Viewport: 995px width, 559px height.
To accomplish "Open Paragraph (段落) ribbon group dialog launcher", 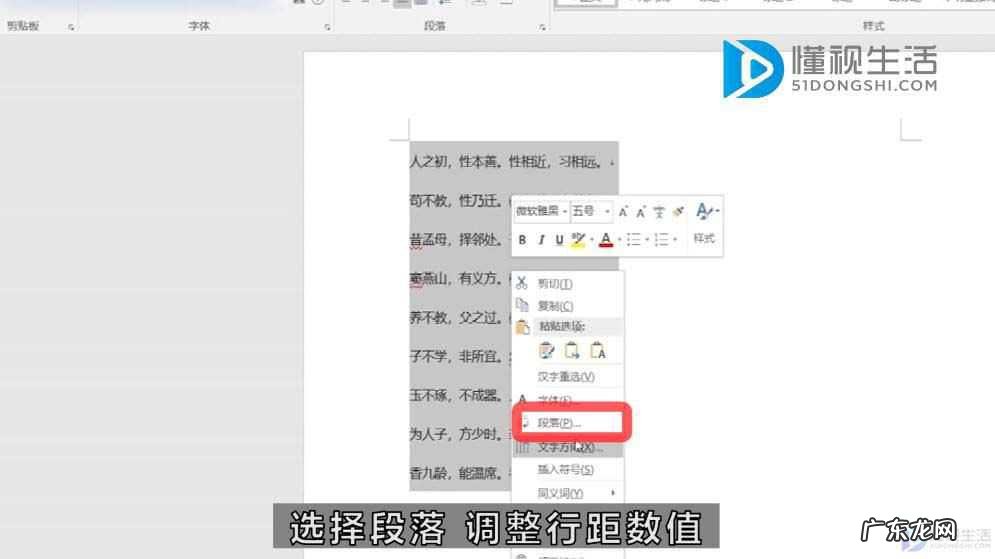I will 543,27.
